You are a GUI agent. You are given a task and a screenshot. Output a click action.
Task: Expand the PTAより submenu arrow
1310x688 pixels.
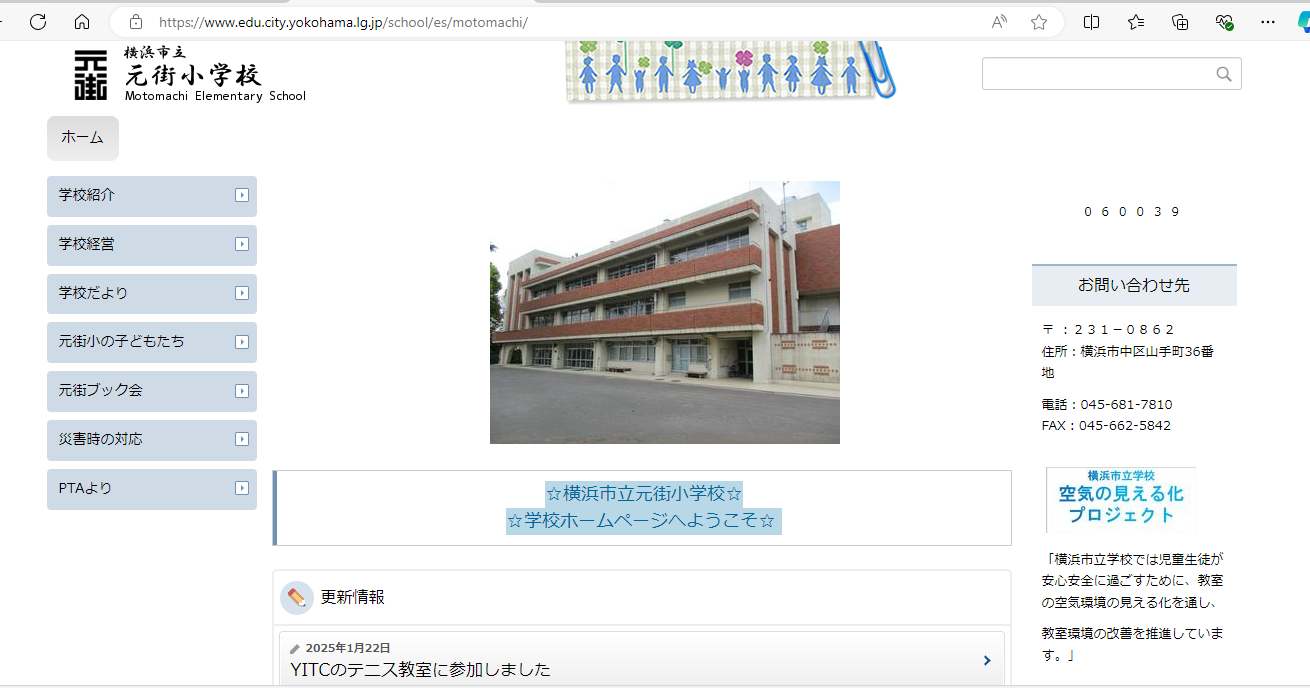point(241,488)
